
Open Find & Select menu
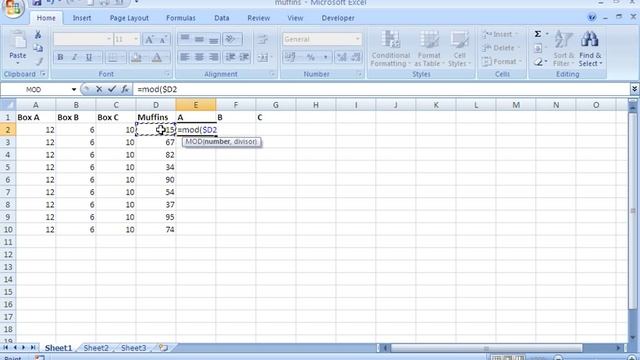tap(590, 48)
